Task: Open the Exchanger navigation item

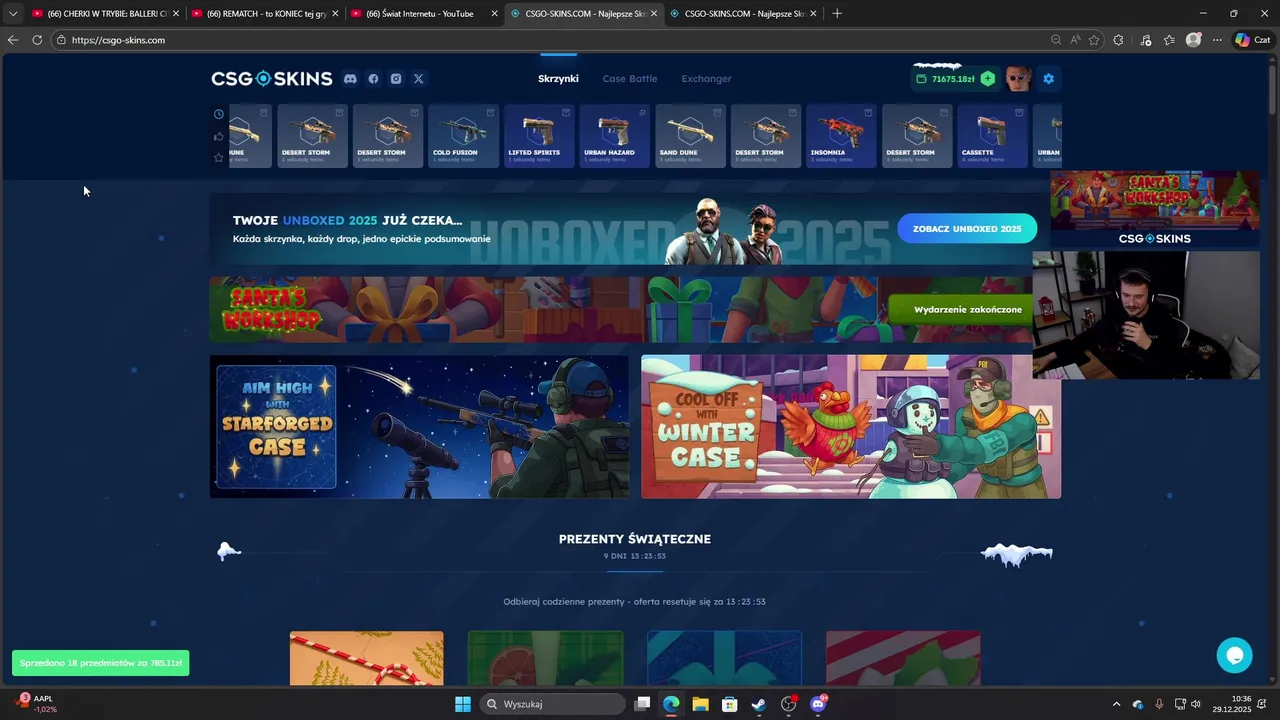Action: [x=707, y=79]
